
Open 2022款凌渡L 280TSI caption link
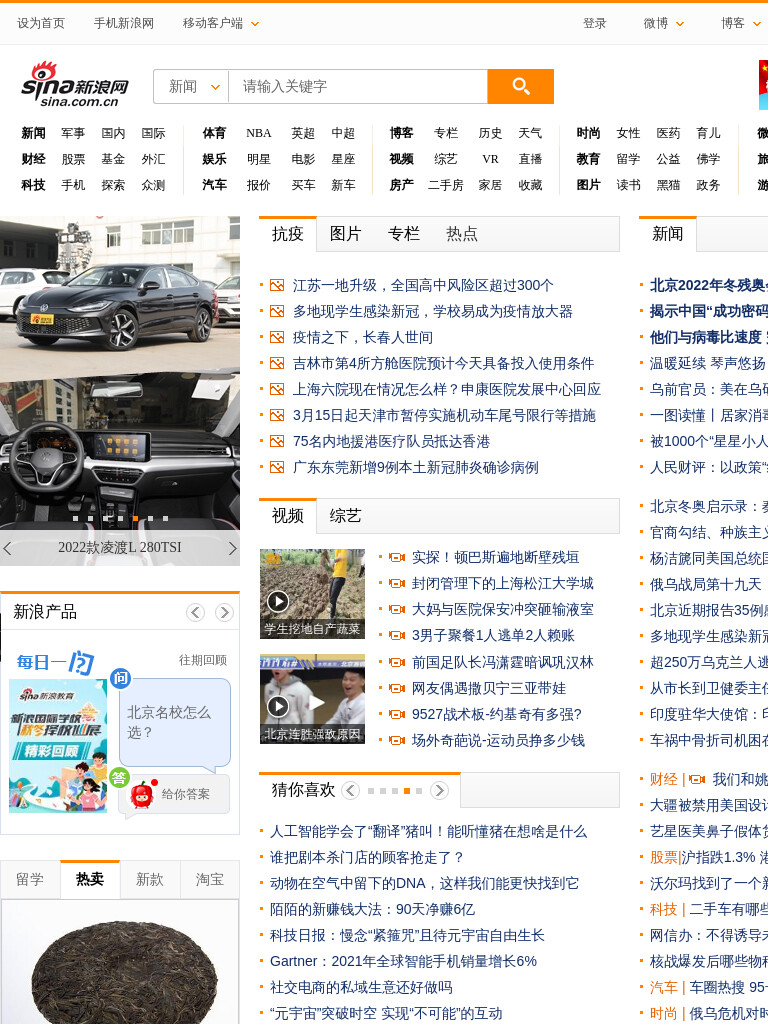click(x=120, y=548)
